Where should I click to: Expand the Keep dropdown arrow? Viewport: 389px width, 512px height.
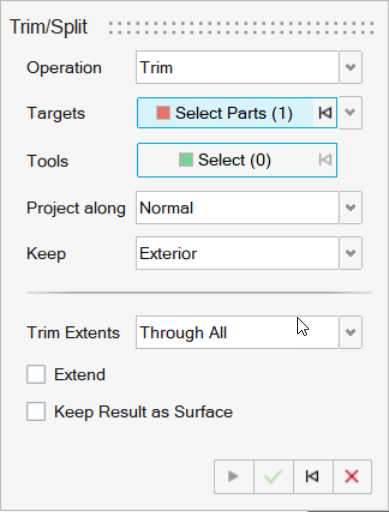pyautogui.click(x=351, y=253)
